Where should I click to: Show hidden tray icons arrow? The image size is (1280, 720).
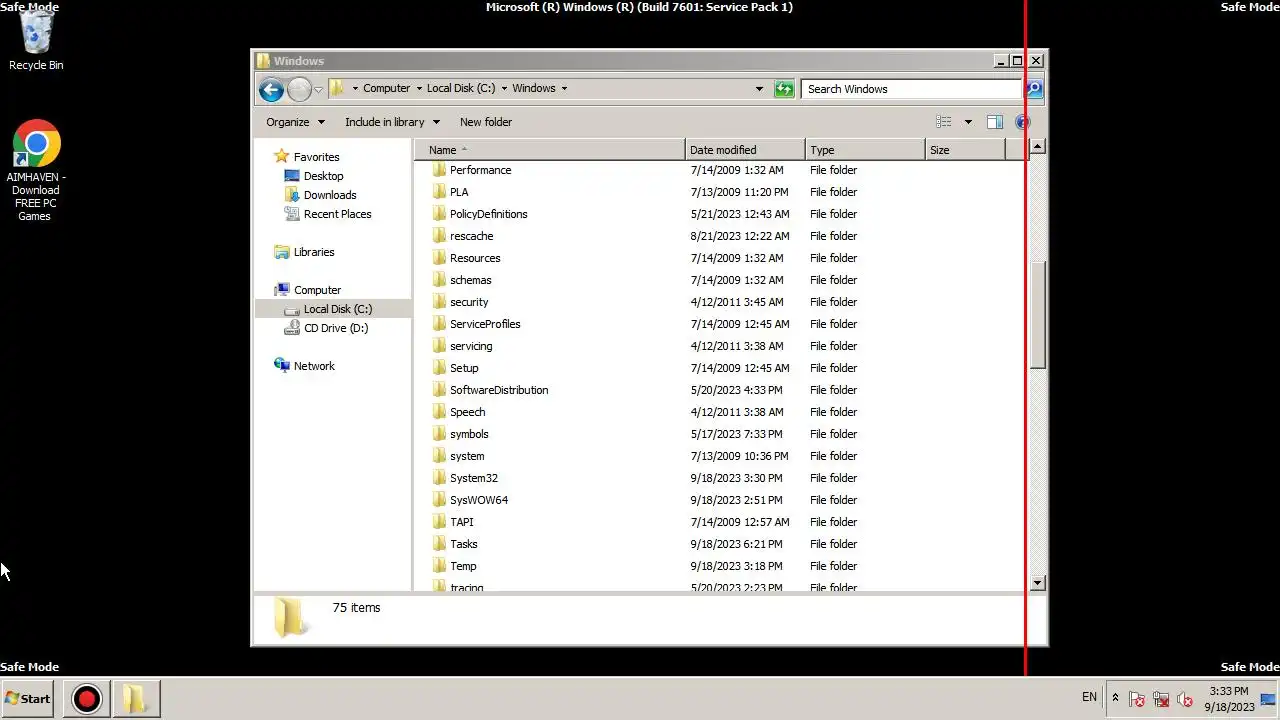pyautogui.click(x=1115, y=698)
